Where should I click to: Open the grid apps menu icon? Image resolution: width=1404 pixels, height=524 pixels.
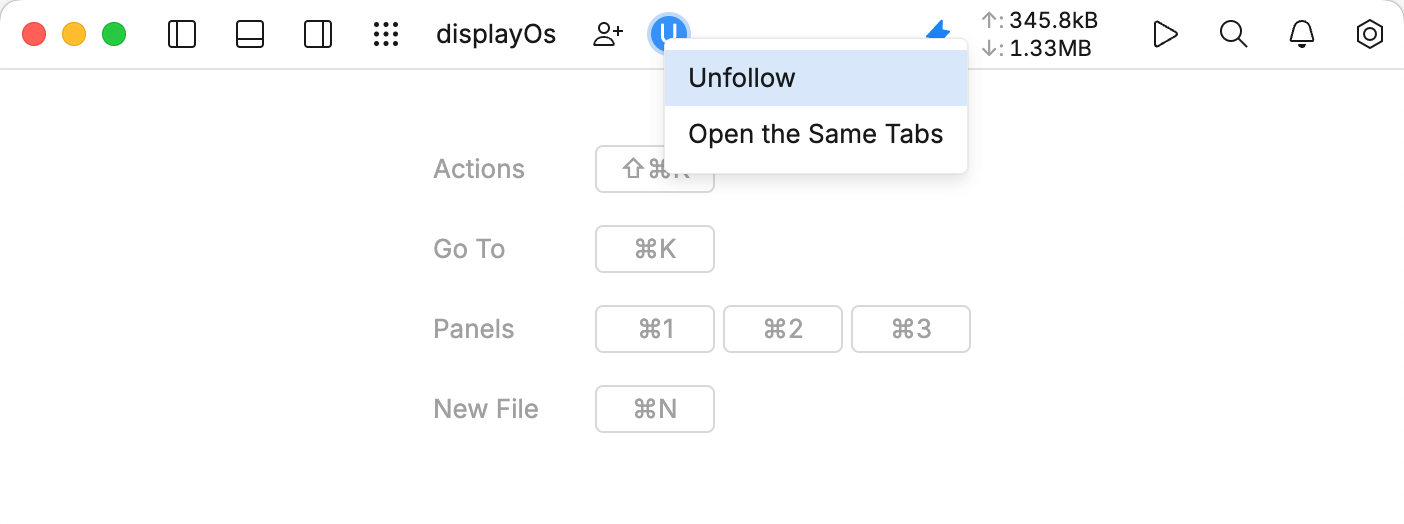(386, 35)
